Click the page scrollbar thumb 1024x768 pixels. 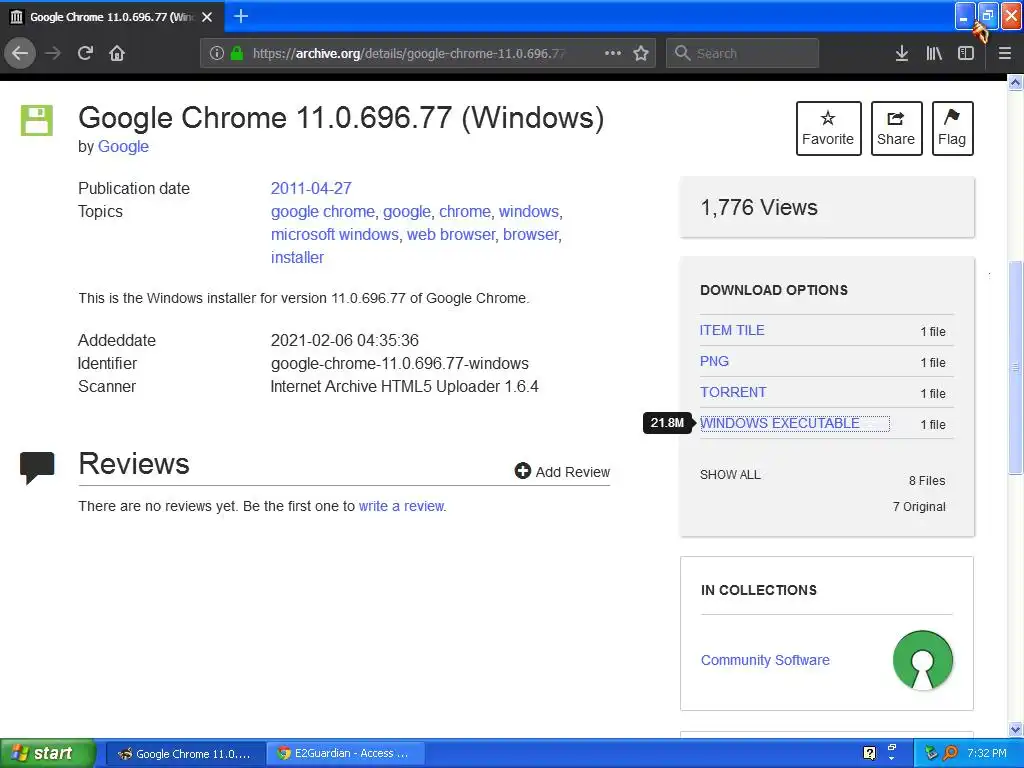click(x=1015, y=367)
